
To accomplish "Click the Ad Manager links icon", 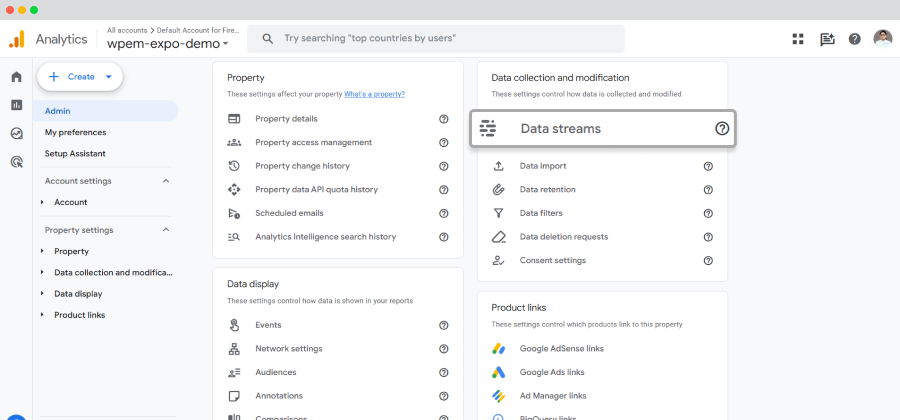I will 498,396.
